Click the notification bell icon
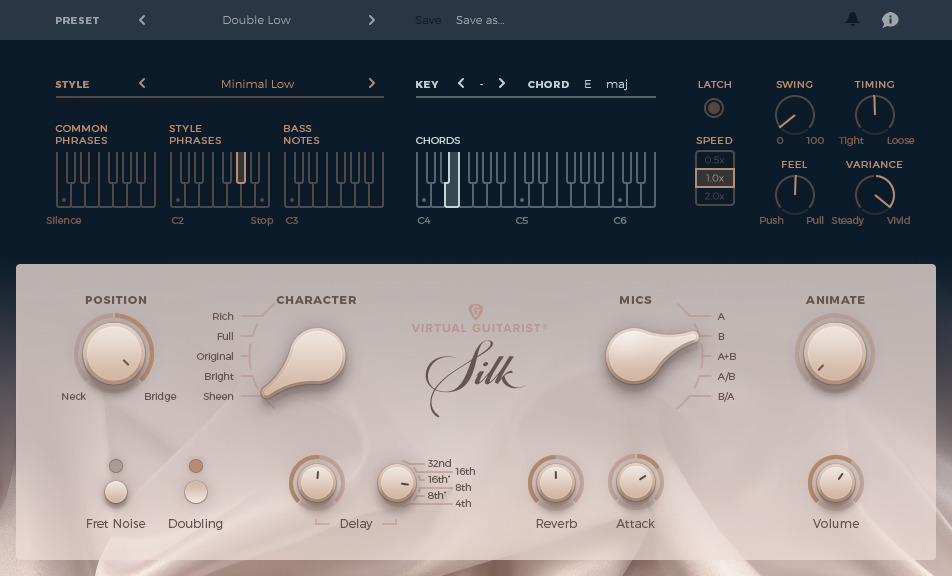Image resolution: width=952 pixels, height=576 pixels. click(853, 19)
